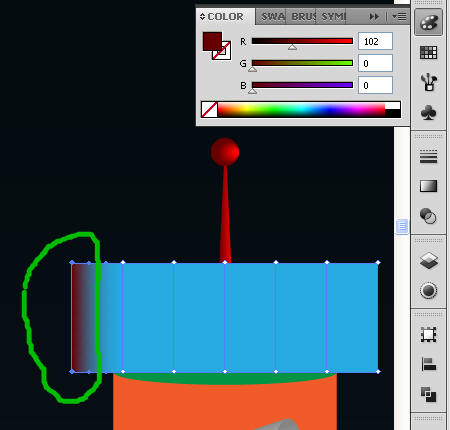Screen dimensions: 450x430
Task: Collapse panel group with double arrows
Action: (374, 16)
